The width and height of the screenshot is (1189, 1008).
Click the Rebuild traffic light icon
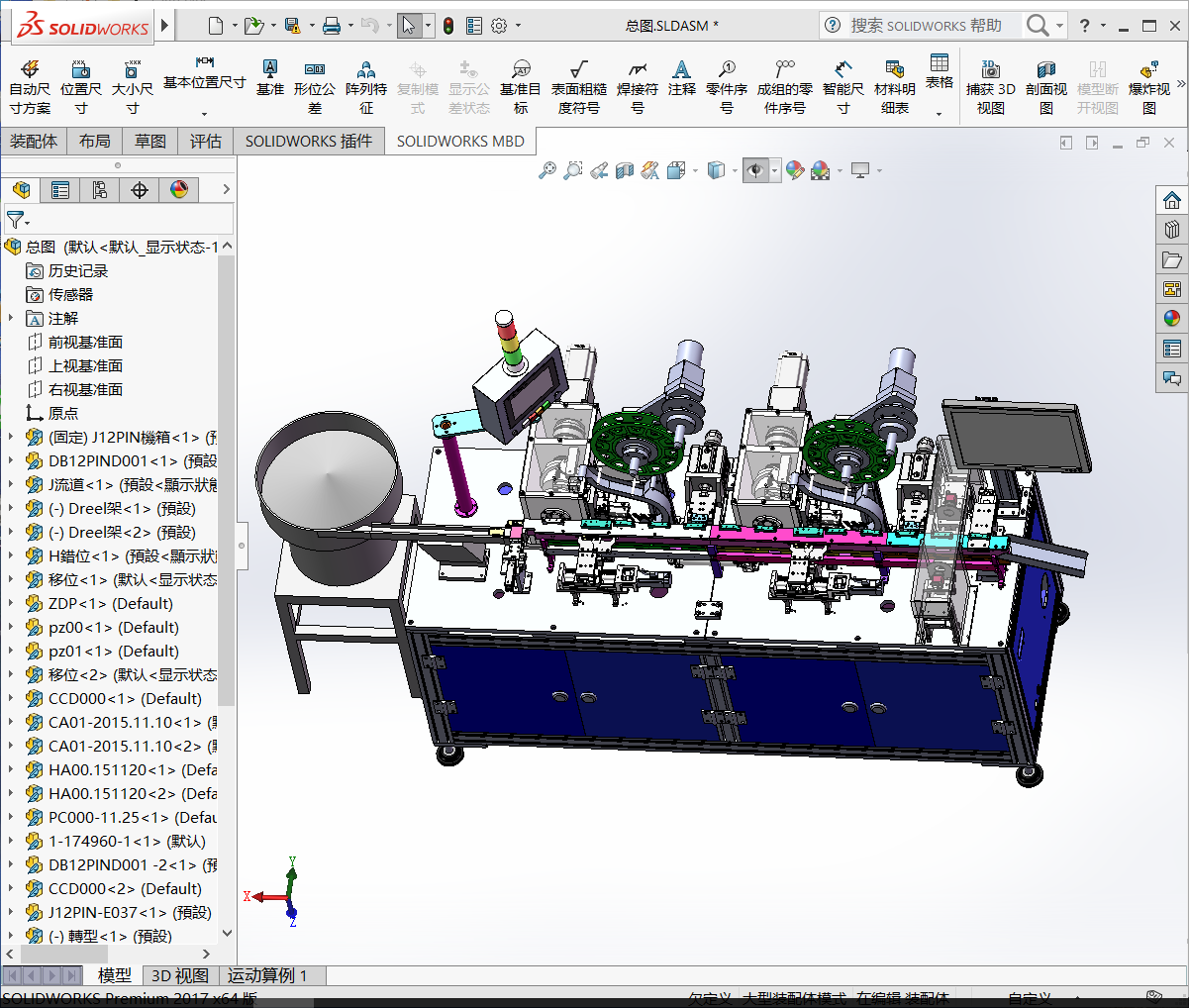[x=448, y=26]
